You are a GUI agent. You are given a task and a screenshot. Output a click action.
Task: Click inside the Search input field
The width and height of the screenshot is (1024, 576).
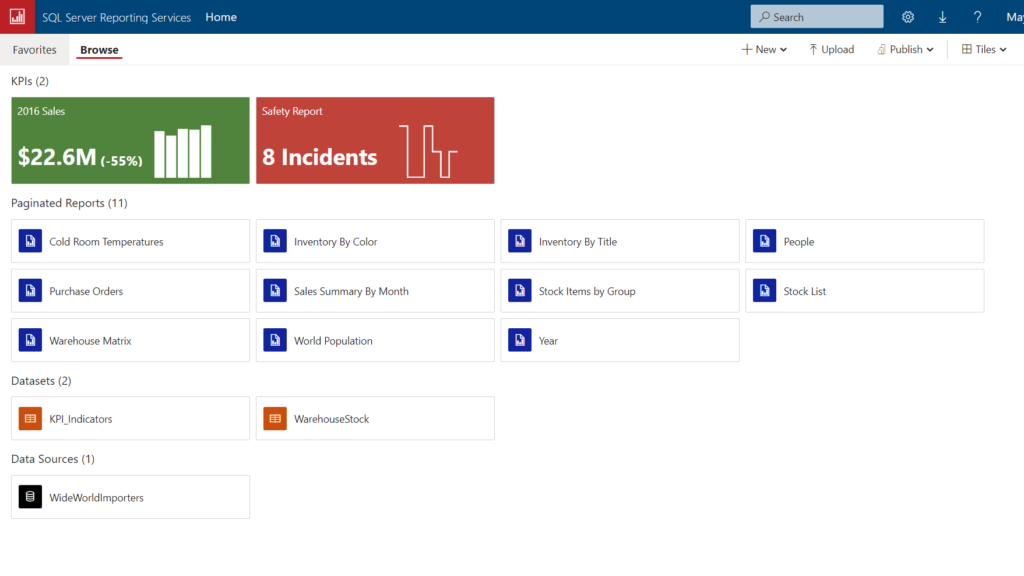click(817, 17)
